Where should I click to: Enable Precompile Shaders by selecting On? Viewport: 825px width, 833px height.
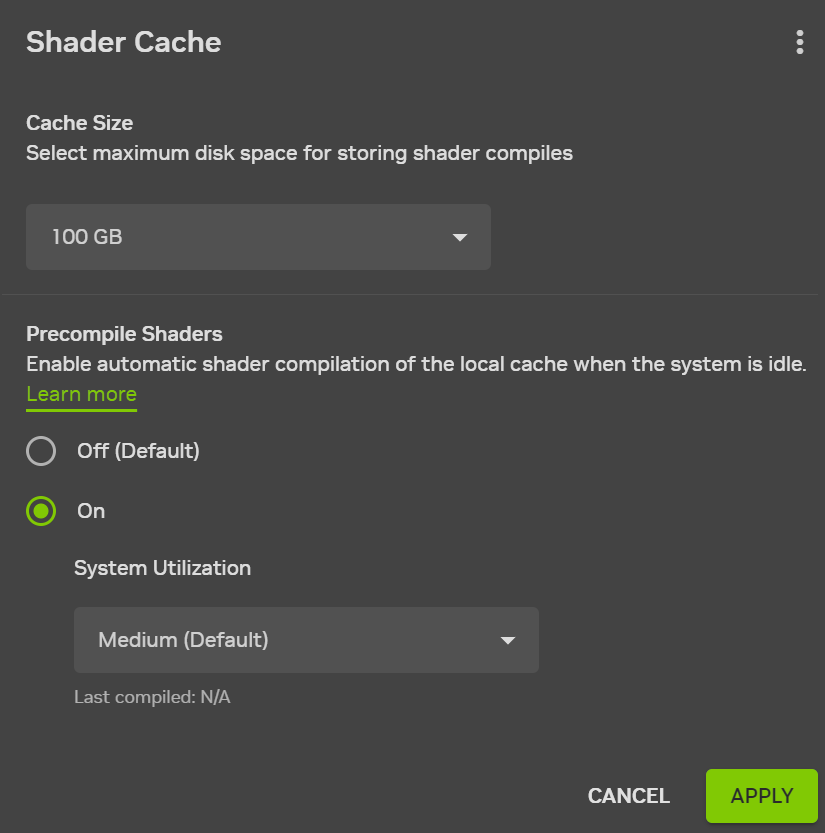[x=41, y=511]
